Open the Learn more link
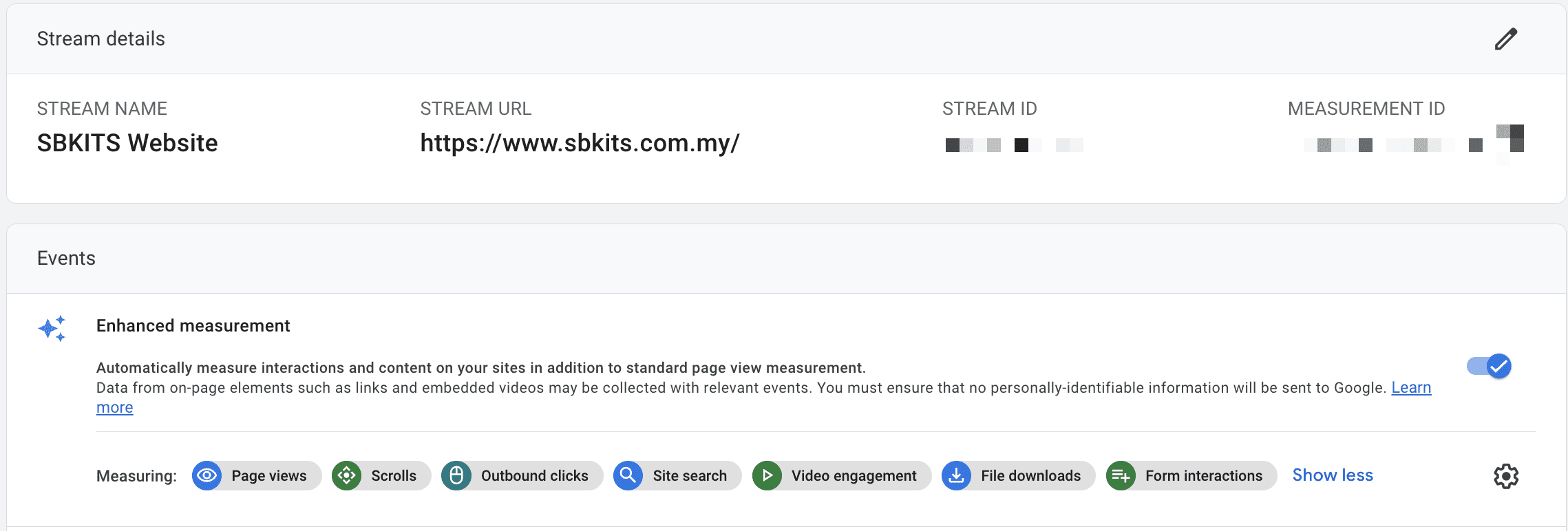This screenshot has height=531, width=1568. coord(1410,388)
